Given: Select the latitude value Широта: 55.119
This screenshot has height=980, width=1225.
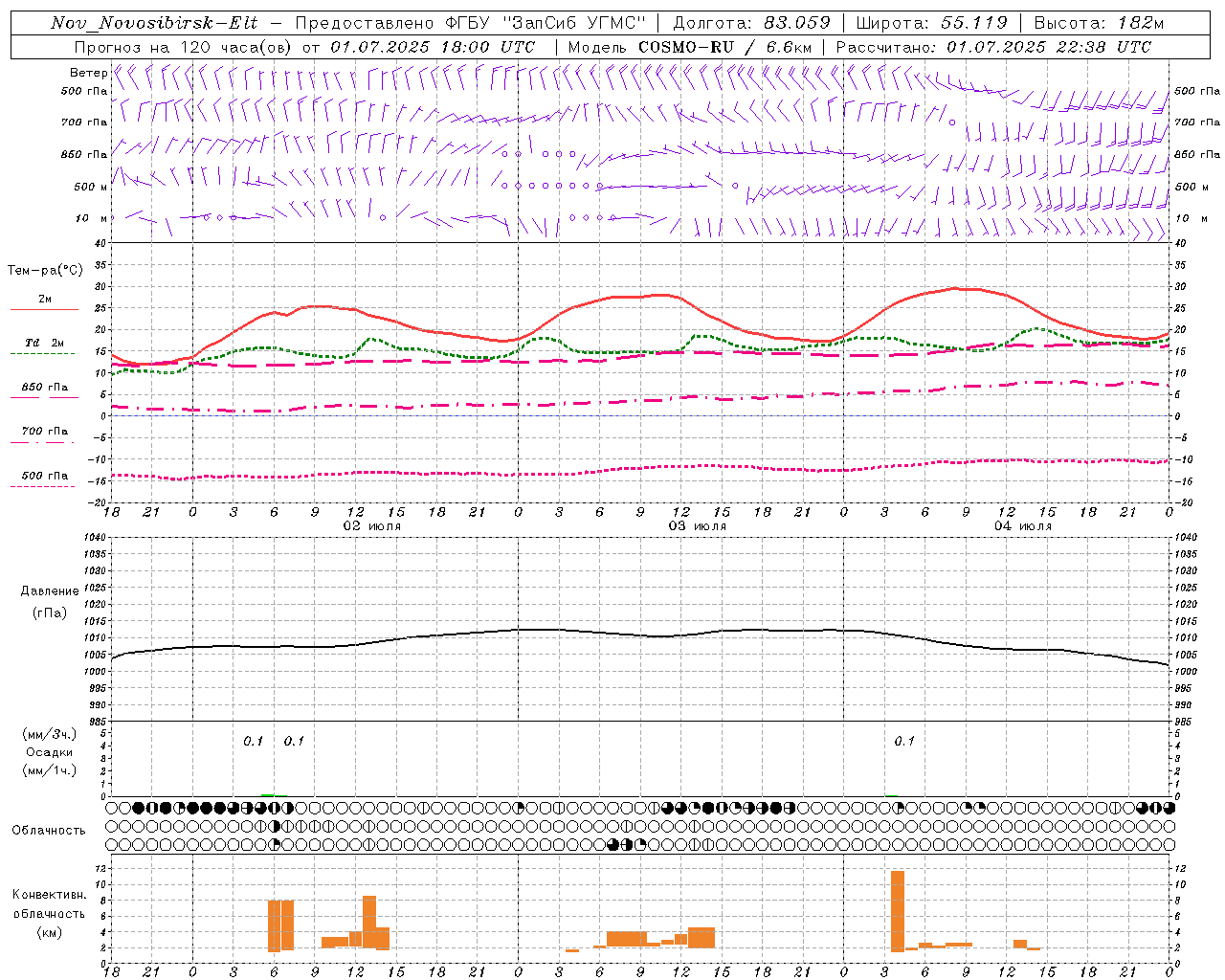Looking at the screenshot, I should pyautogui.click(x=931, y=23).
